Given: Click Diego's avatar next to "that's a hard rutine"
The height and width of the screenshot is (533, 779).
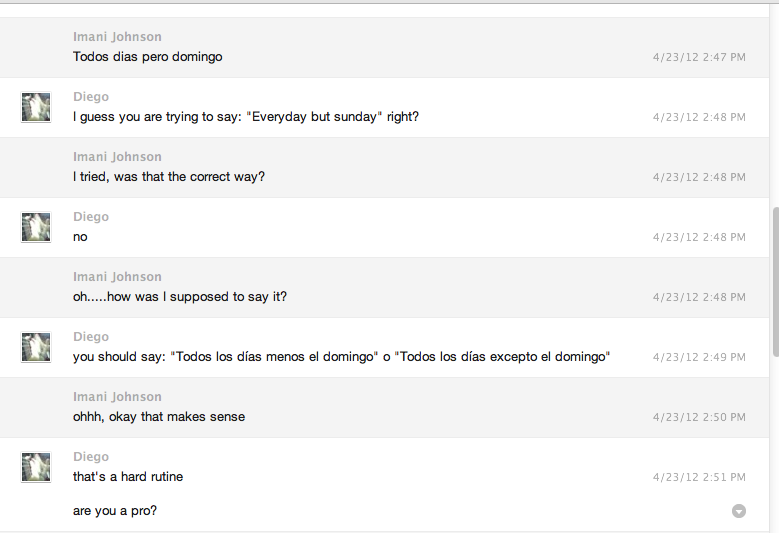Looking at the screenshot, I should pyautogui.click(x=36, y=467).
